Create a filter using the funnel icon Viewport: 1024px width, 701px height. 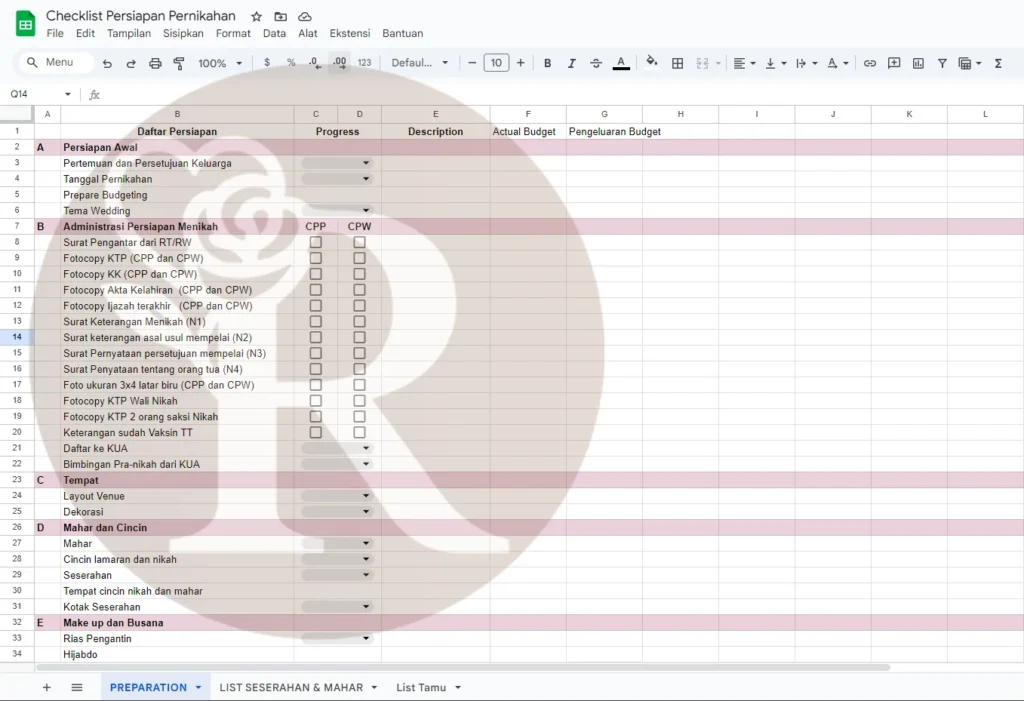pyautogui.click(x=942, y=62)
